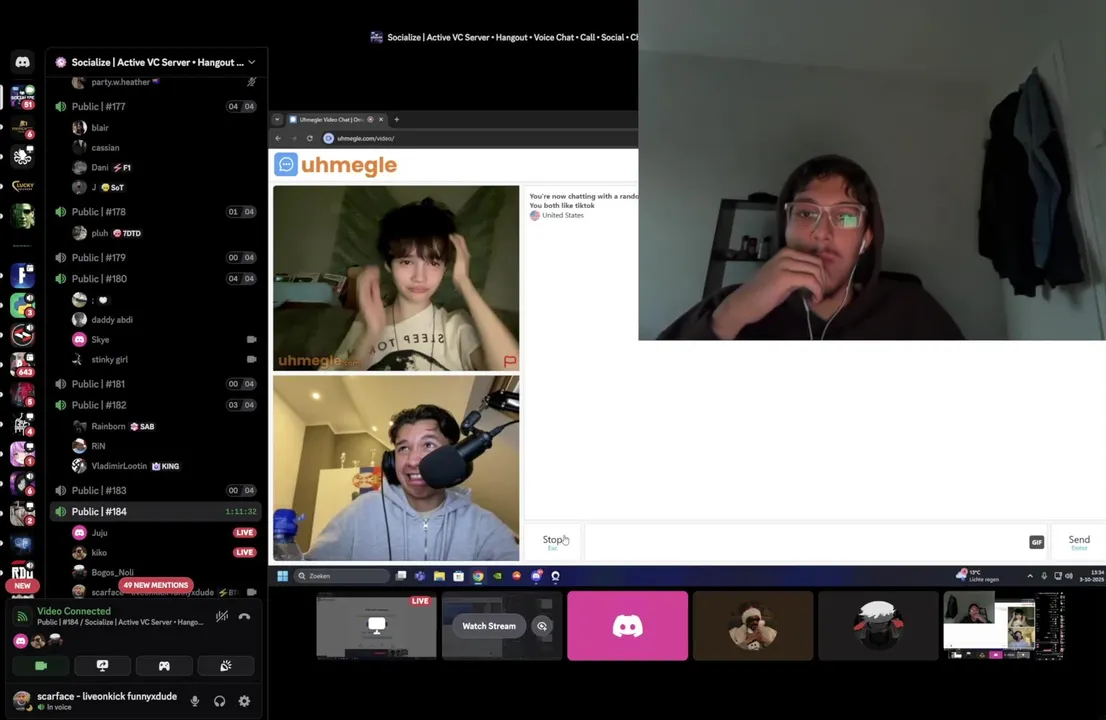The height and width of the screenshot is (720, 1106).
Task: Join voice channel Public | #181
Action: click(155, 384)
